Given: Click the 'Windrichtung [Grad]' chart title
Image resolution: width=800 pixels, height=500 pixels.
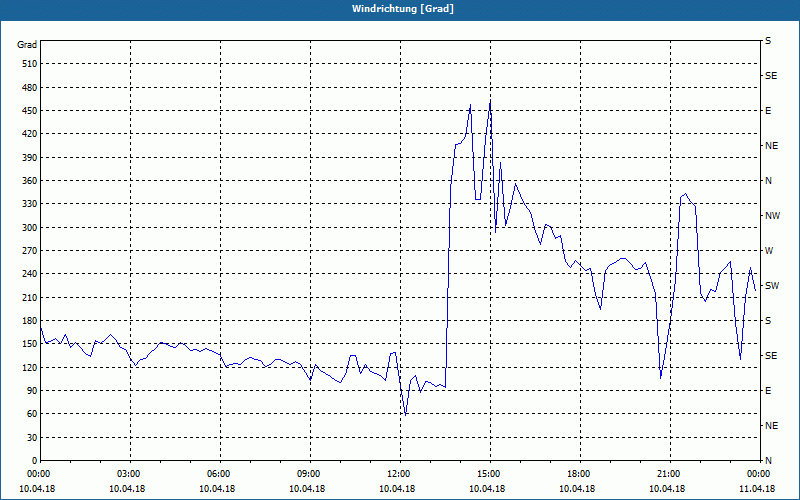Looking at the screenshot, I should pos(403,9).
